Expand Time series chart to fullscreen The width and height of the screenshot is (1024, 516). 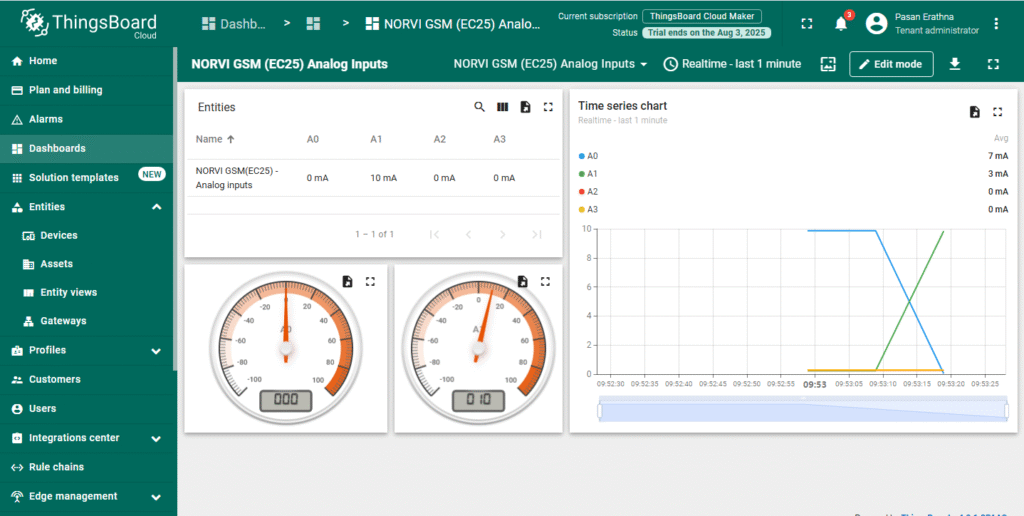point(997,112)
